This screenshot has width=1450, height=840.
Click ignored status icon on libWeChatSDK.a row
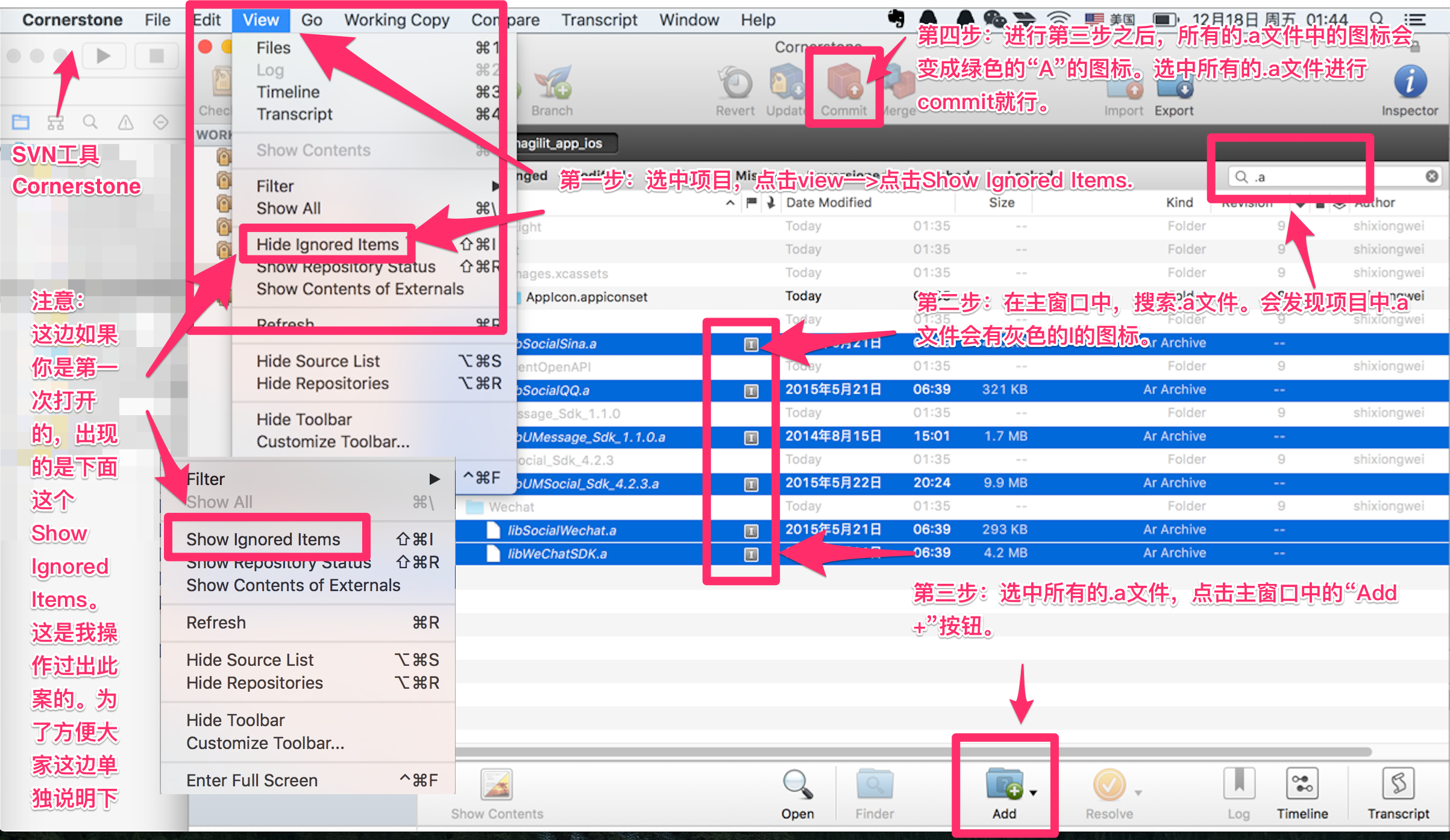(x=751, y=554)
